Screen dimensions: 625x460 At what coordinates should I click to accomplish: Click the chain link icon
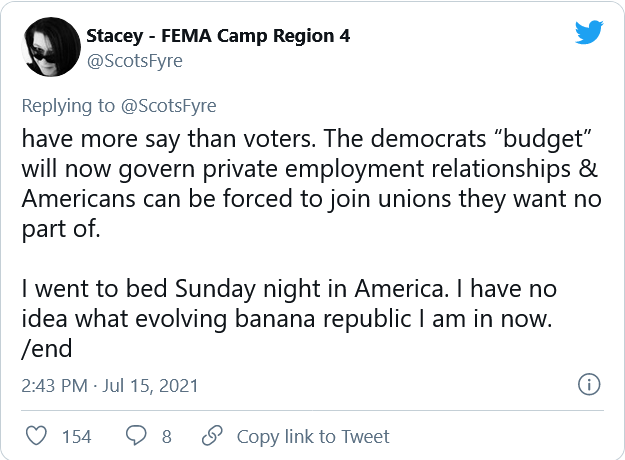211,436
